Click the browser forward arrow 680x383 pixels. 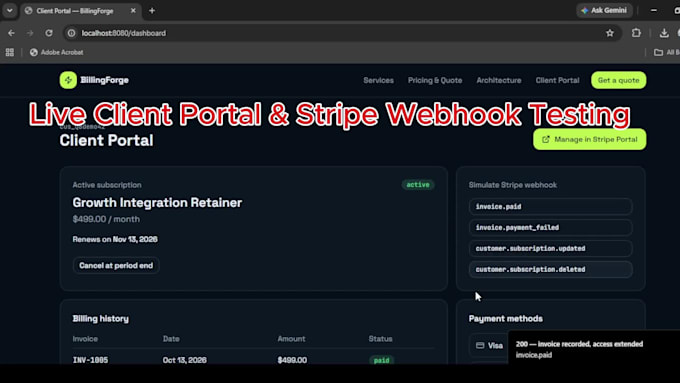pyautogui.click(x=30, y=33)
